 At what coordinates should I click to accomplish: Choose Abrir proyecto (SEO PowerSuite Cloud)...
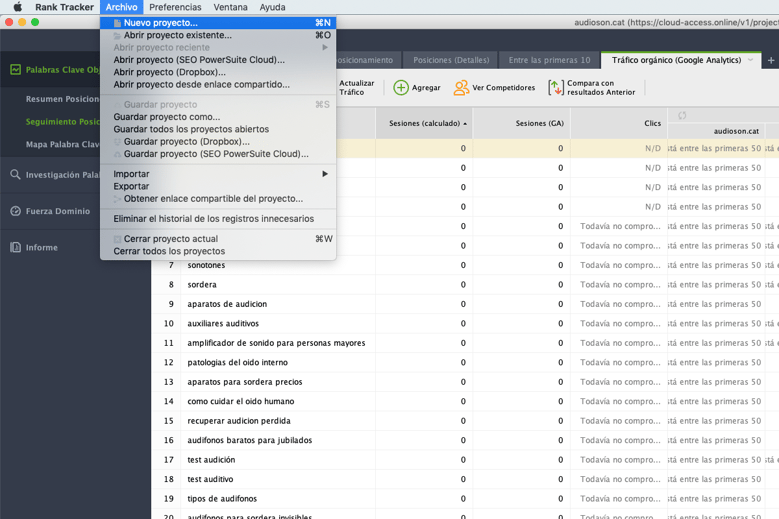[218, 60]
